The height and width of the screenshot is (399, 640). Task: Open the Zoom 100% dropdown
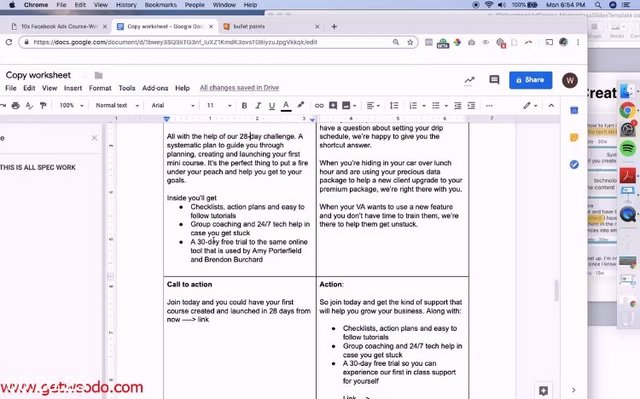coord(71,105)
